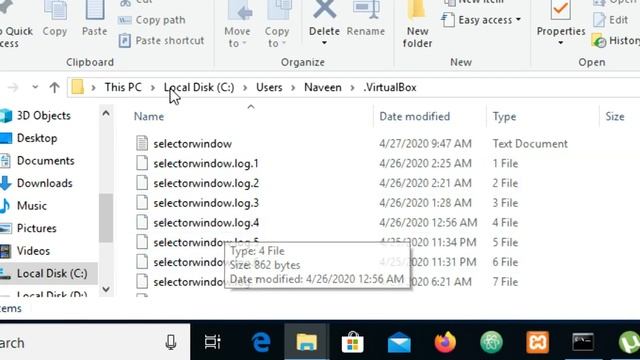Open the Easy access dropdown

[482, 20]
